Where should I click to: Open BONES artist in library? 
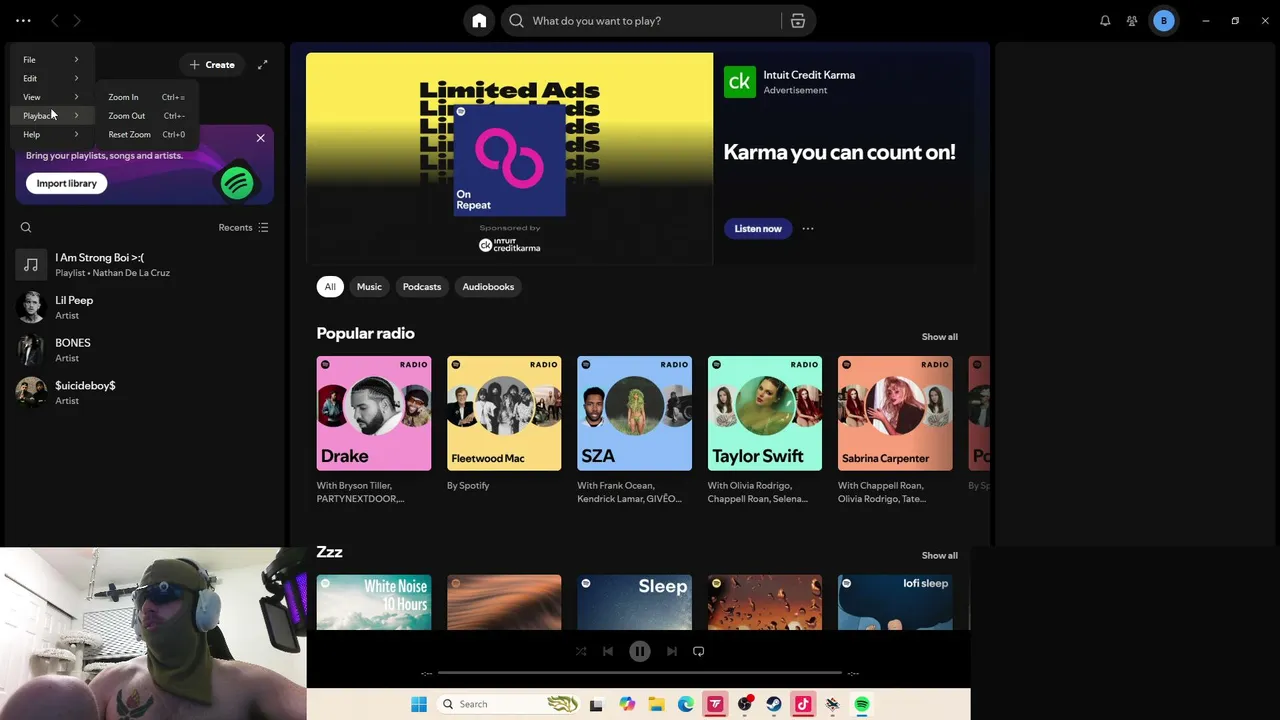pyautogui.click(x=145, y=350)
